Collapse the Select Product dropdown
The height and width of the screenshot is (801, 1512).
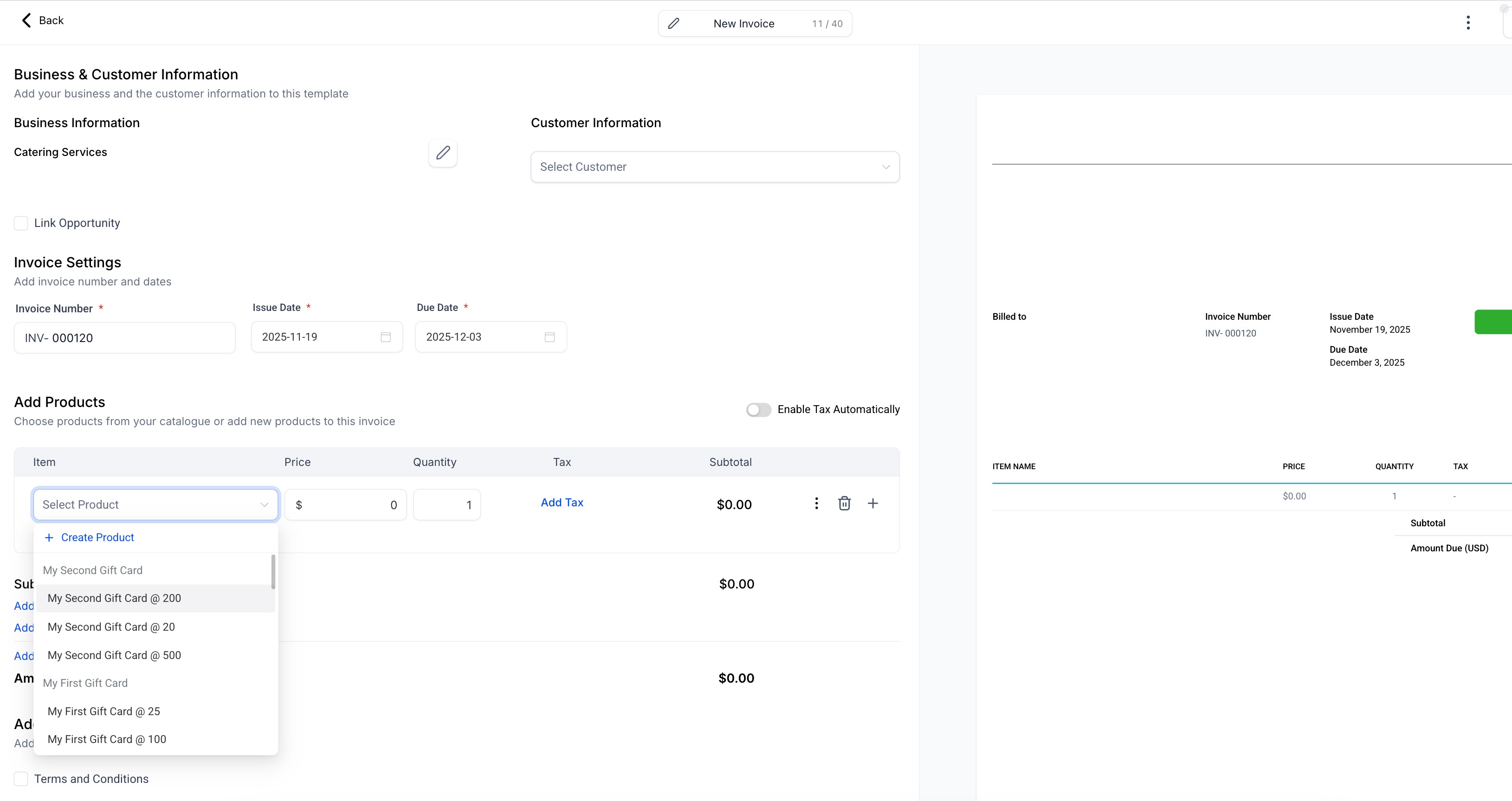pos(264,504)
